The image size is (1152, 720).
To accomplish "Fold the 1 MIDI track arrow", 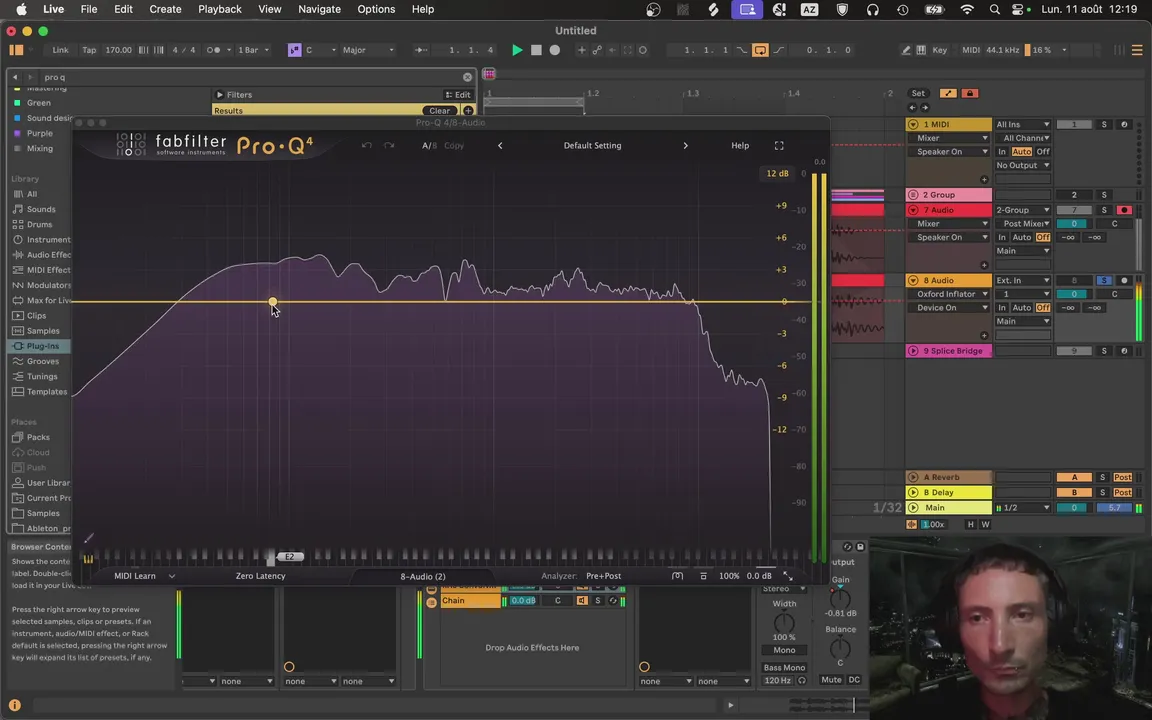I will tap(913, 124).
